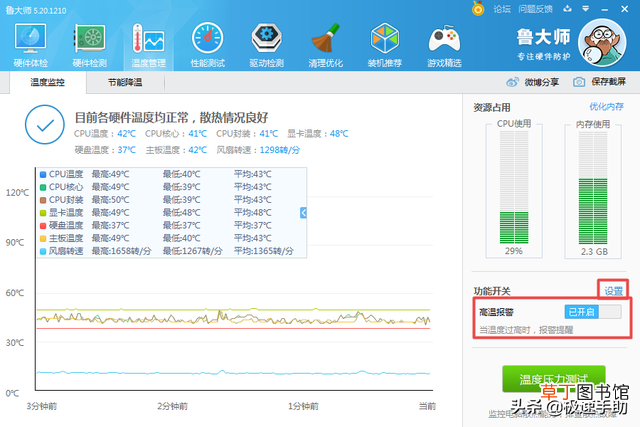Switch to 节能降温 tab
640x427 pixels.
[125, 82]
